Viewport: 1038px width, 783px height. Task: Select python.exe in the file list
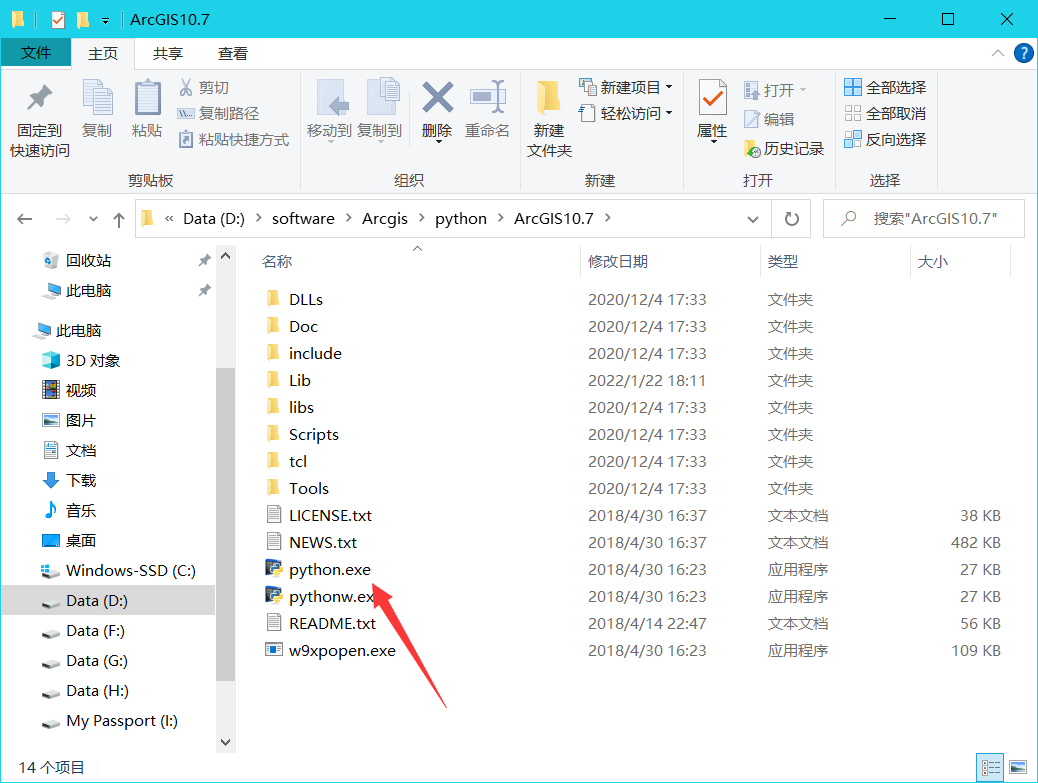point(329,570)
